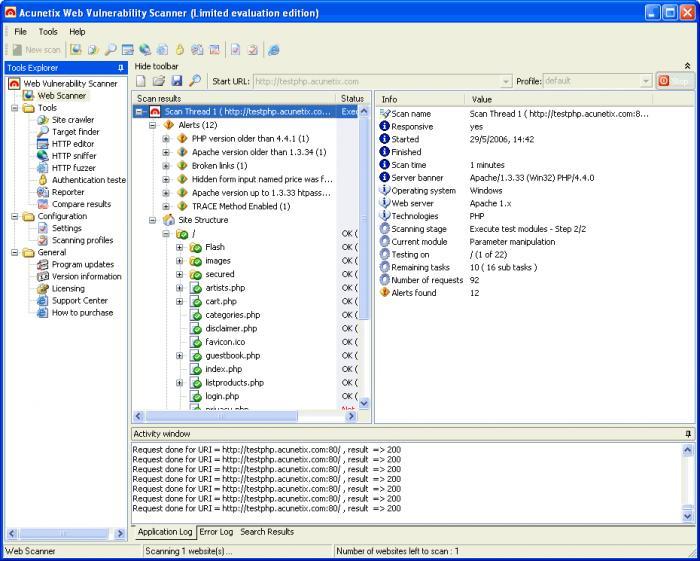Open the Tools menu
The image size is (700, 561).
[48, 32]
